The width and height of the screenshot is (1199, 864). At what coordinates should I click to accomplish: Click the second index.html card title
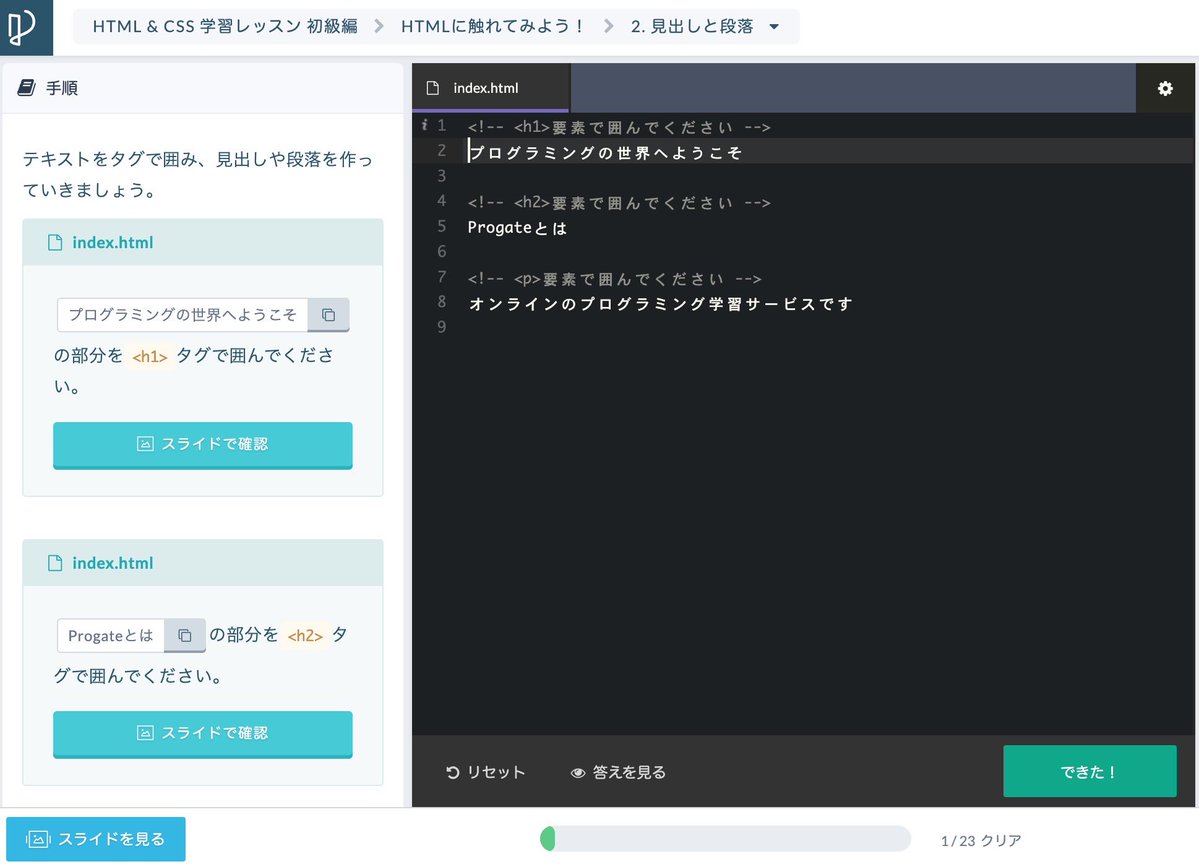click(x=112, y=563)
